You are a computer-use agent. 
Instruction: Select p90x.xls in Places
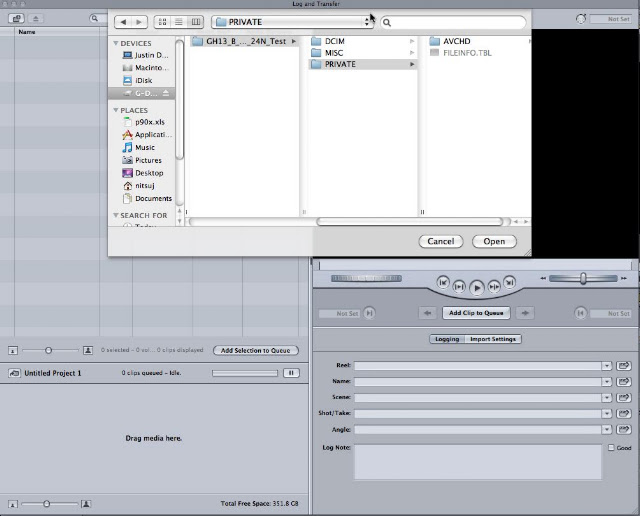[x=144, y=122]
